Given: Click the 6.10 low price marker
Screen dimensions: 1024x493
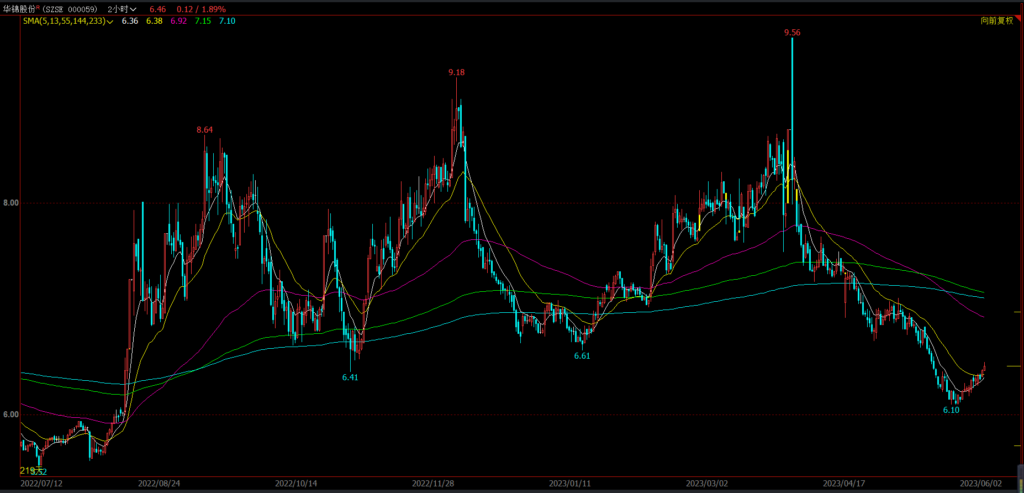Looking at the screenshot, I should pyautogui.click(x=952, y=410).
